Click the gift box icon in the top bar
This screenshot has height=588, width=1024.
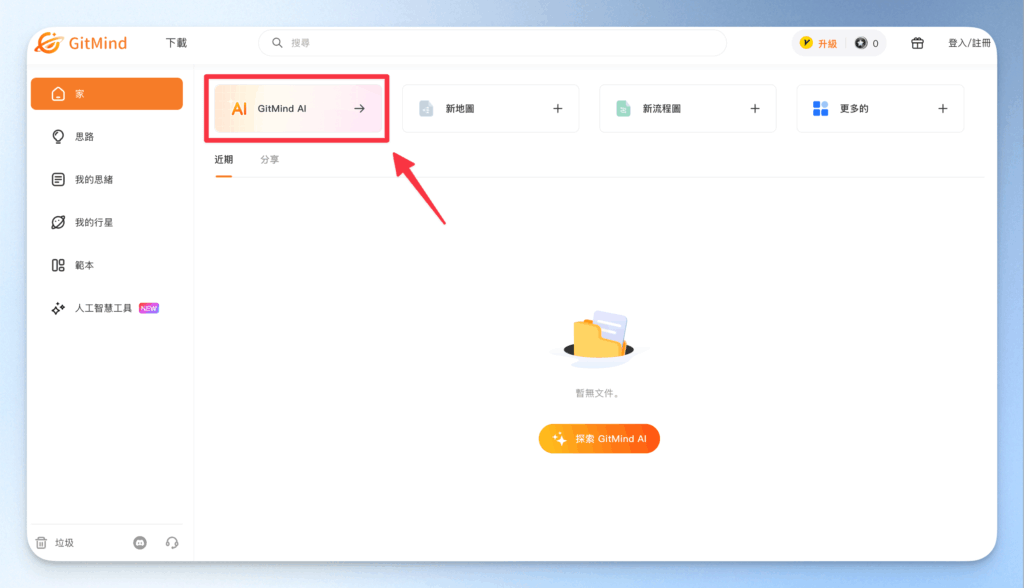917,42
